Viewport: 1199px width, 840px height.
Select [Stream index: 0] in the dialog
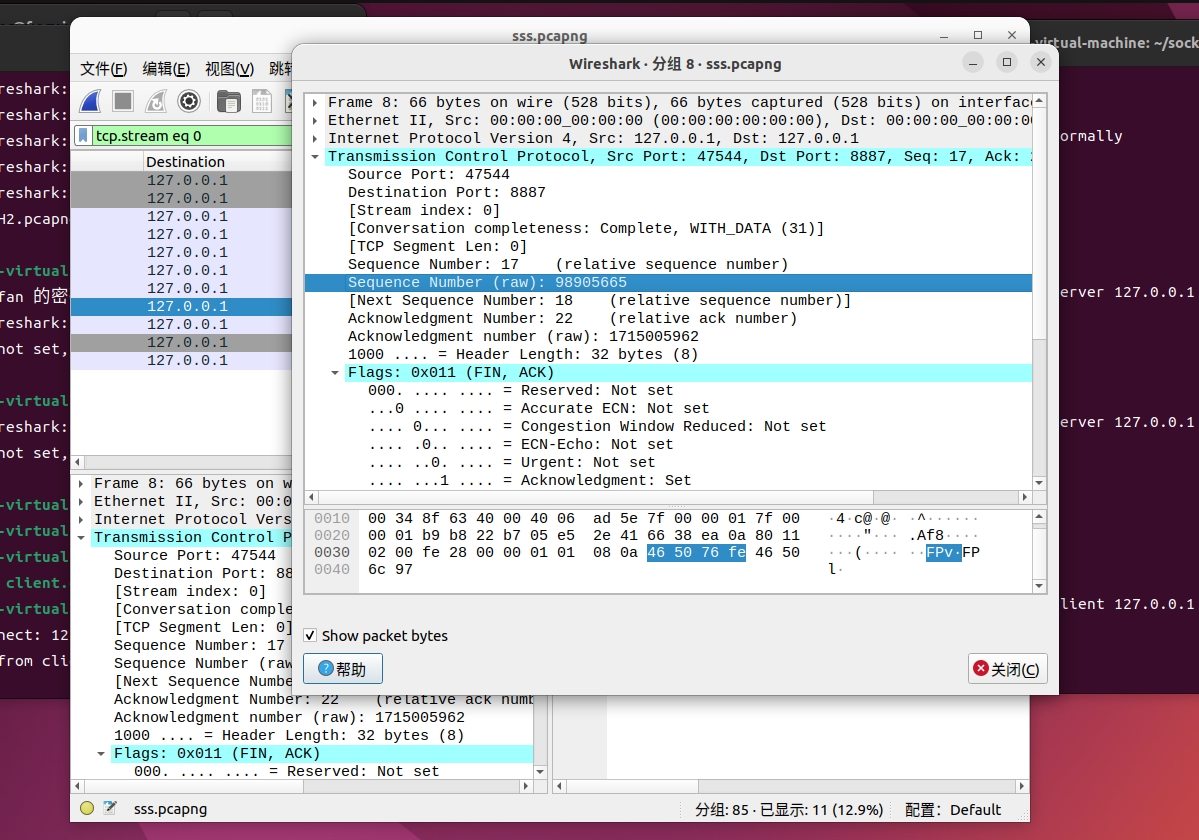click(x=424, y=210)
